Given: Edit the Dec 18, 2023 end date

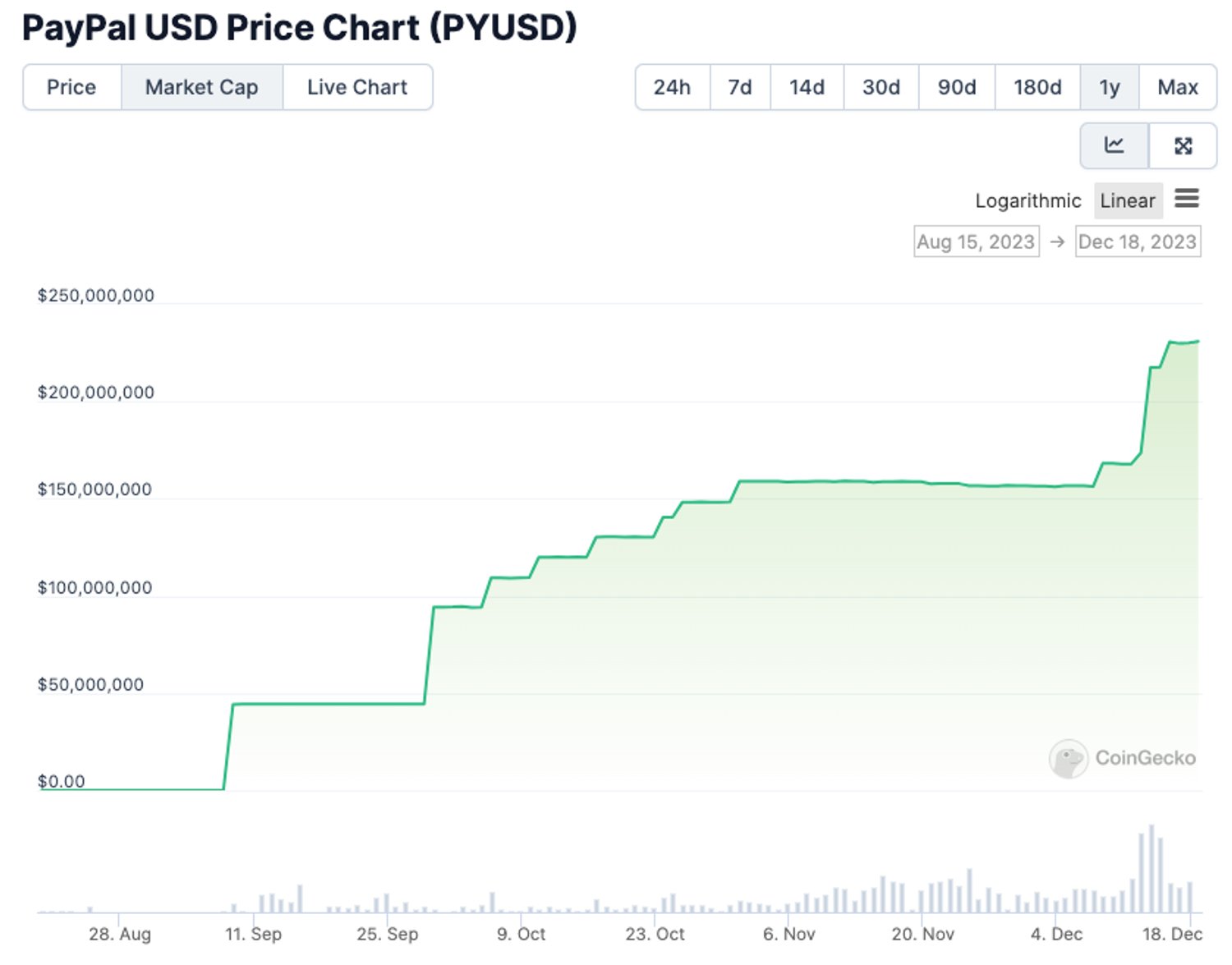Looking at the screenshot, I should (1138, 241).
